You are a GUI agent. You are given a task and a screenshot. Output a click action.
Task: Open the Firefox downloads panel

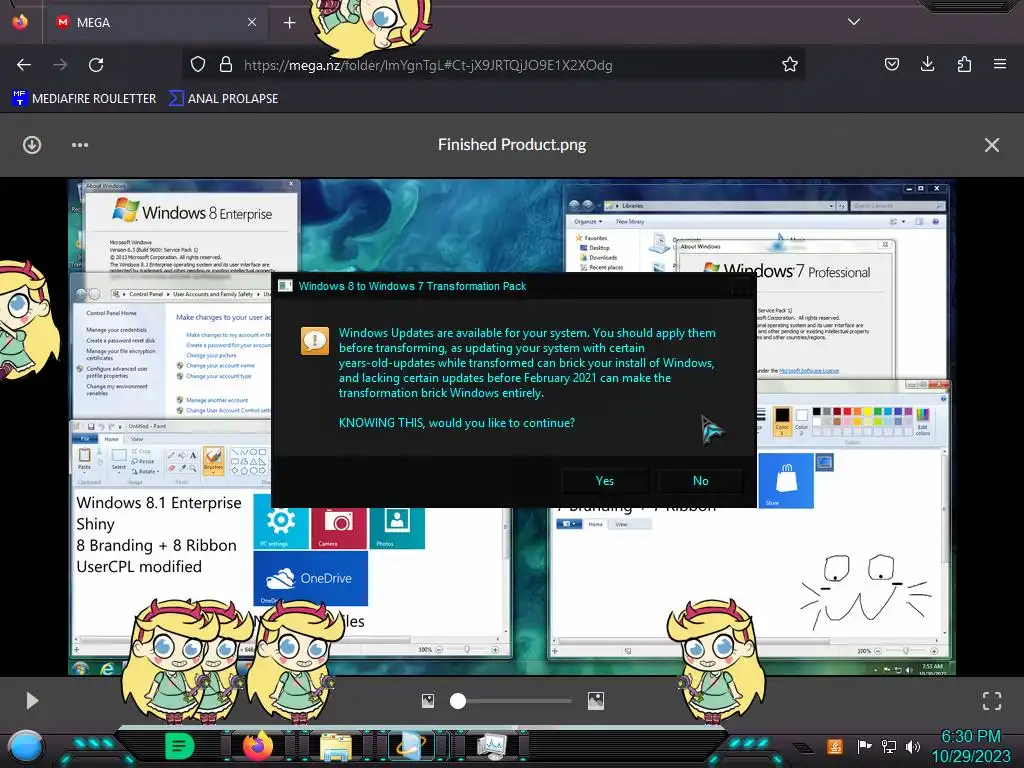click(x=927, y=64)
